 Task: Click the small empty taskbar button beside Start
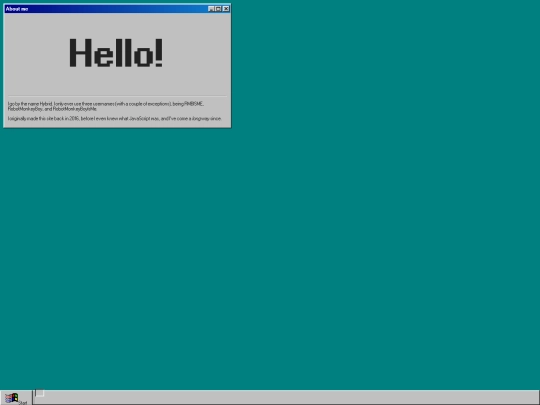pyautogui.click(x=40, y=393)
